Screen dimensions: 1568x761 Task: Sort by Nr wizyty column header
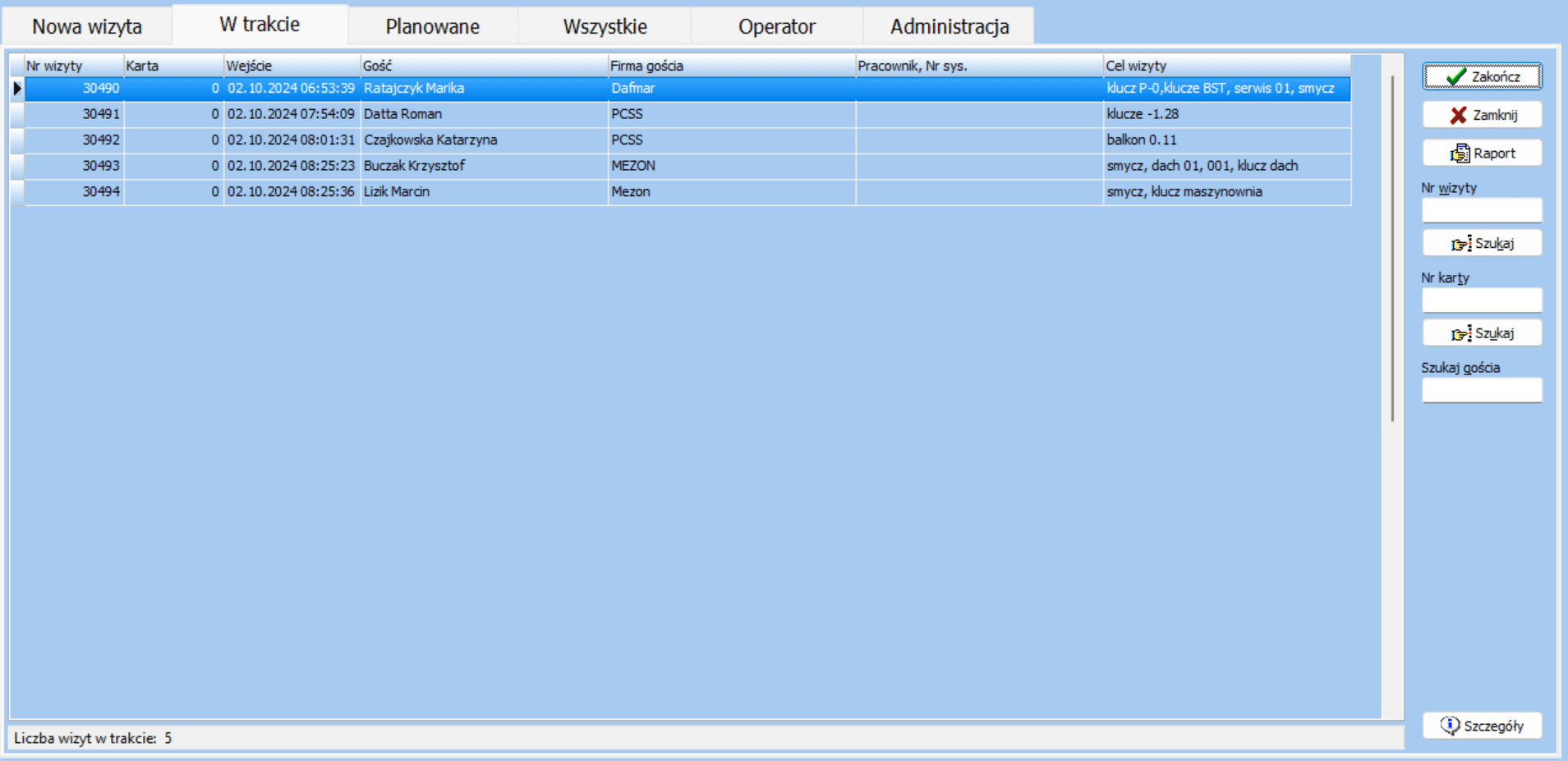(x=74, y=66)
